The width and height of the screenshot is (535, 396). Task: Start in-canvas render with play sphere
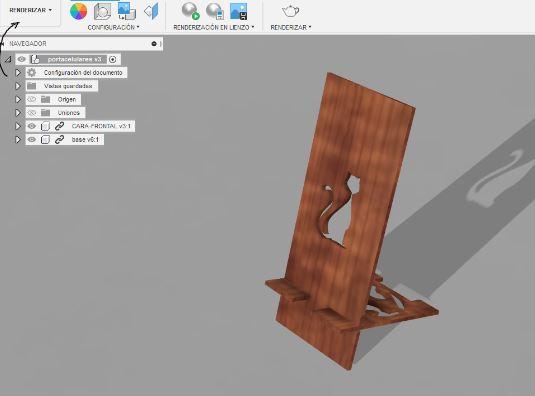[x=190, y=11]
